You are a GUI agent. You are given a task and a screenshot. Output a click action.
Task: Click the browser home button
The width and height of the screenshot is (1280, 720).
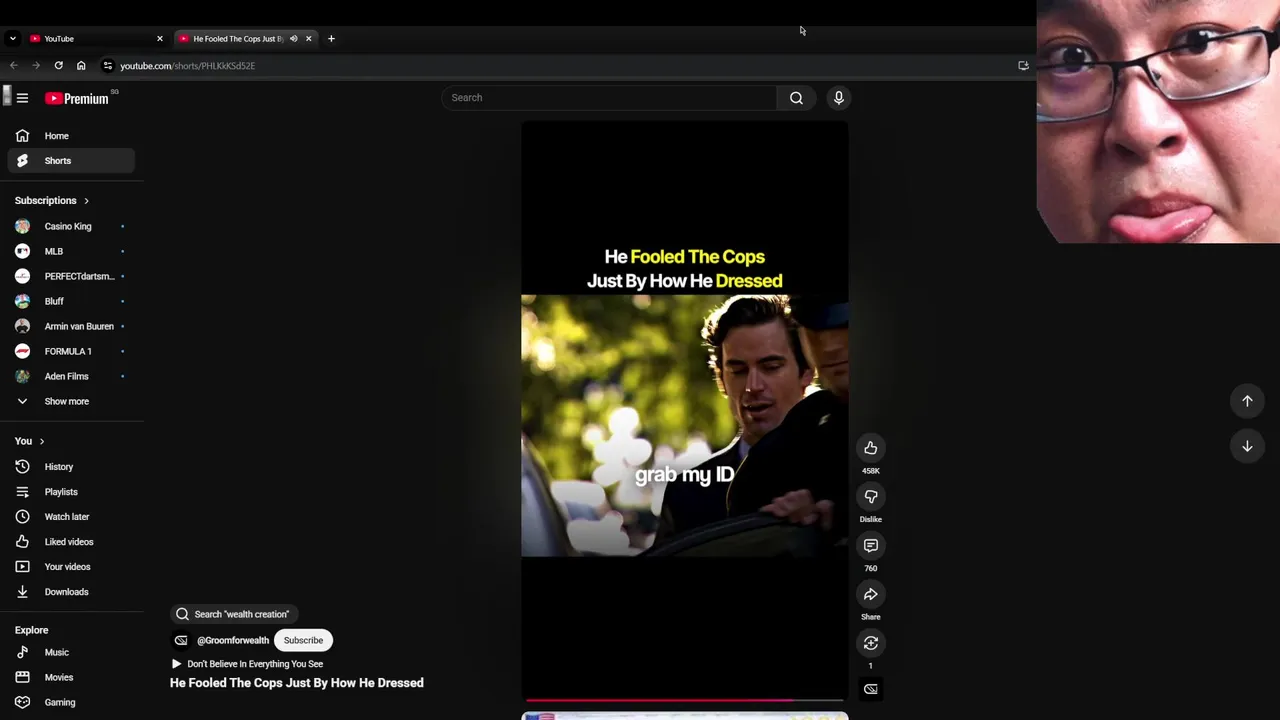81,66
